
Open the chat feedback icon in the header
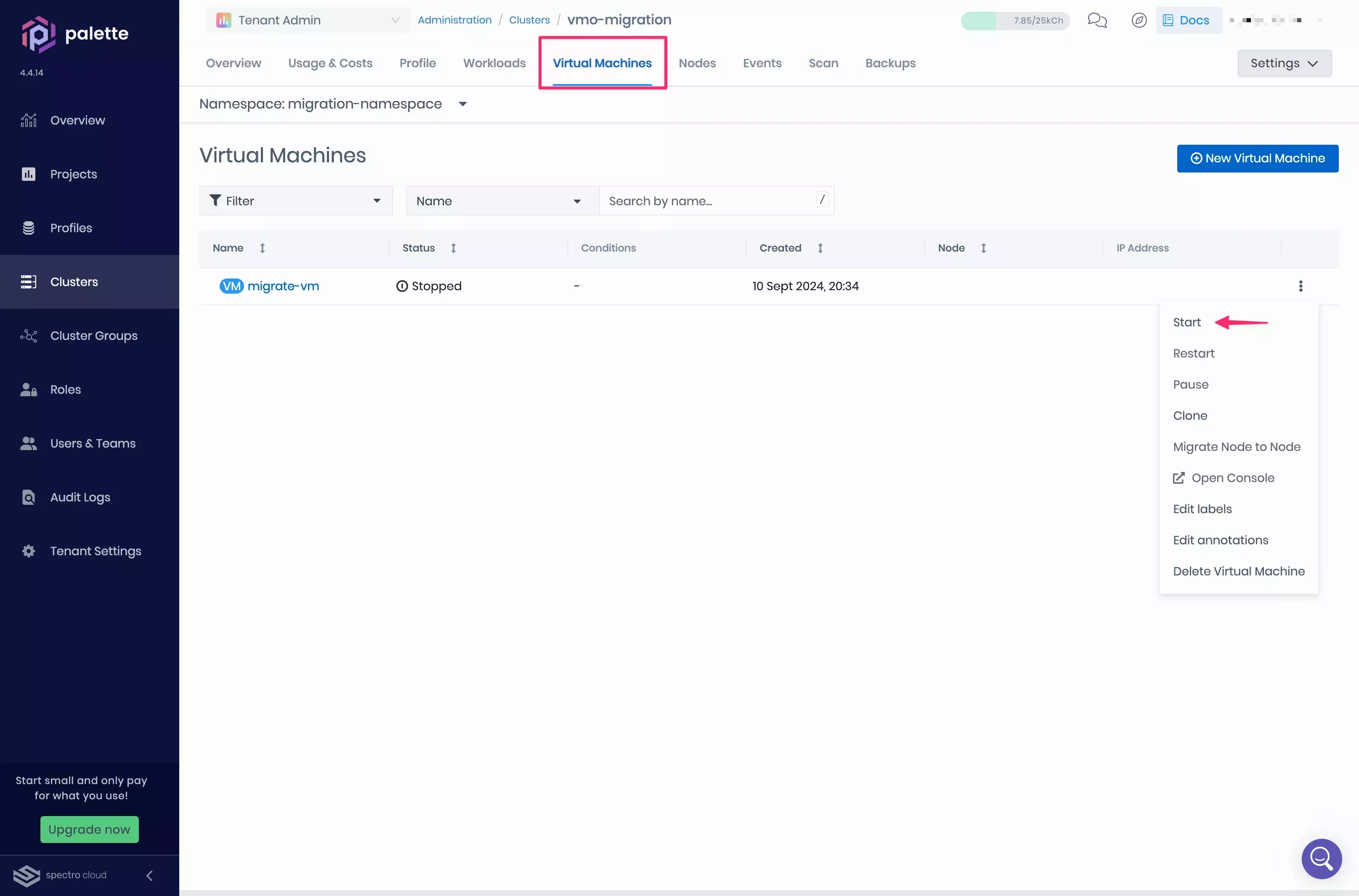pyautogui.click(x=1097, y=20)
